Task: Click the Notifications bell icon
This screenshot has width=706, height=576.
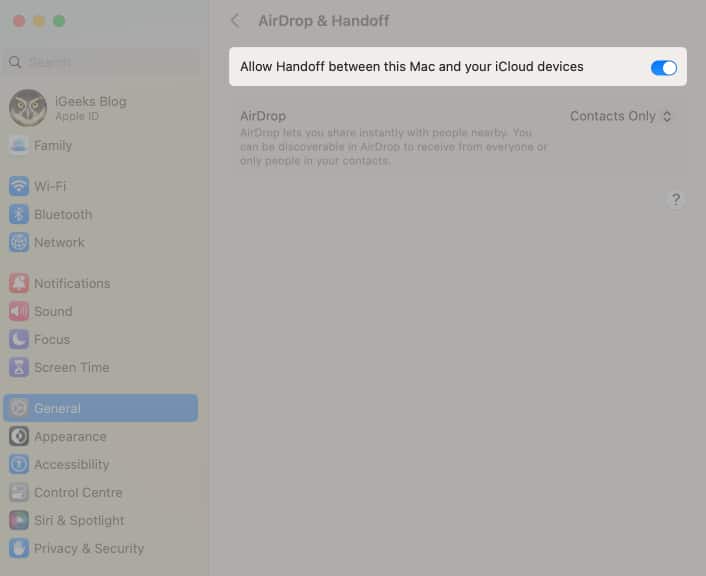Action: point(18,283)
